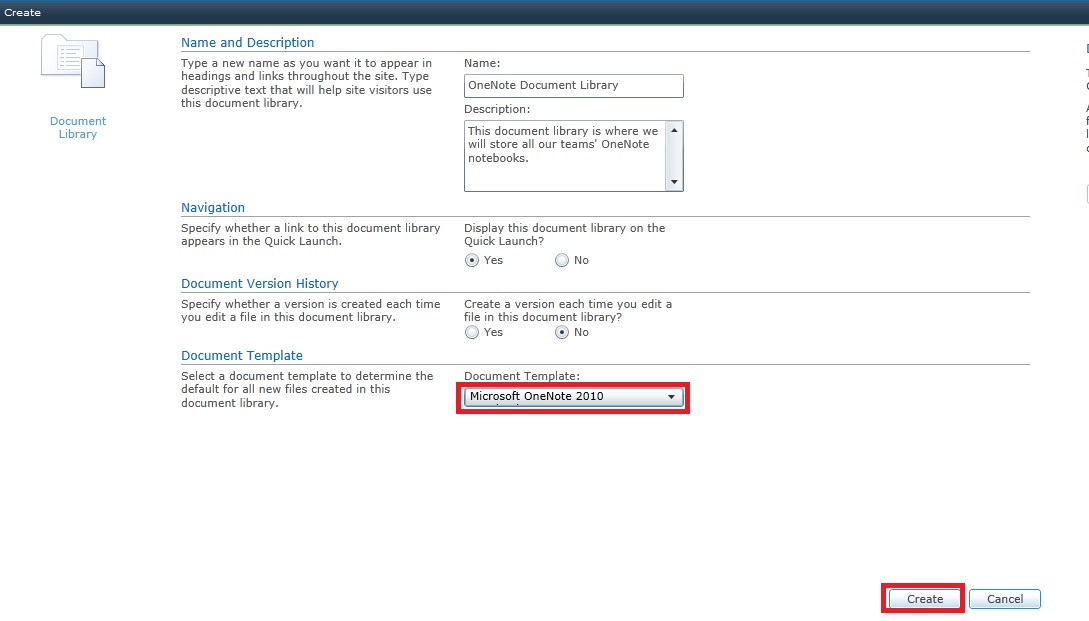
Task: Click inside the Name text field
Action: pyautogui.click(x=573, y=86)
